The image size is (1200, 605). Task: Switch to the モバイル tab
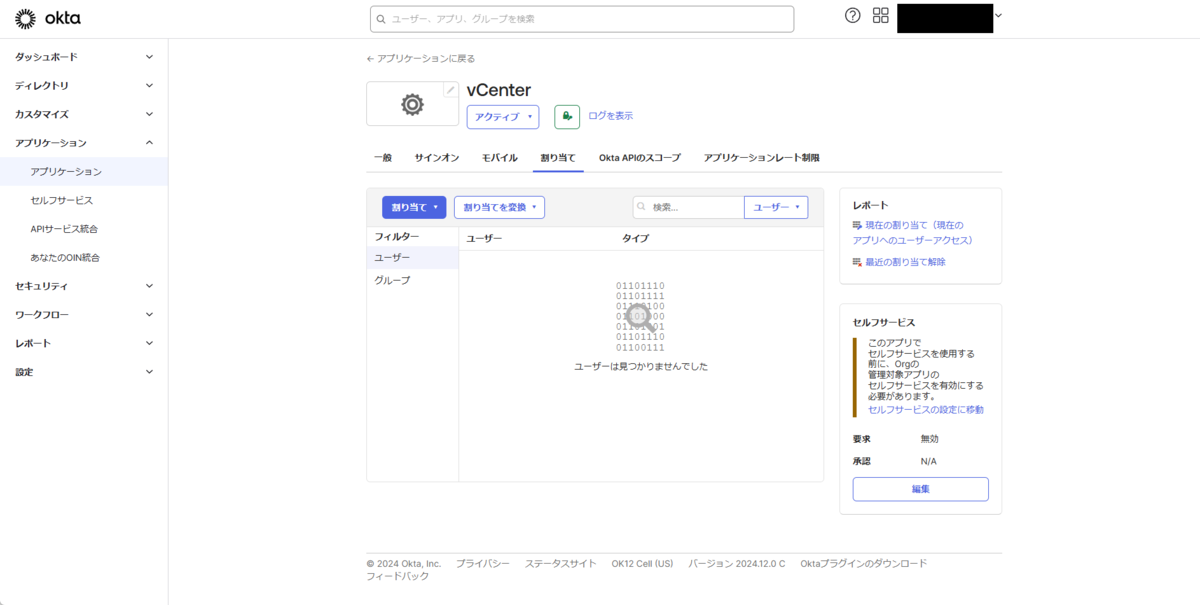[x=500, y=158]
